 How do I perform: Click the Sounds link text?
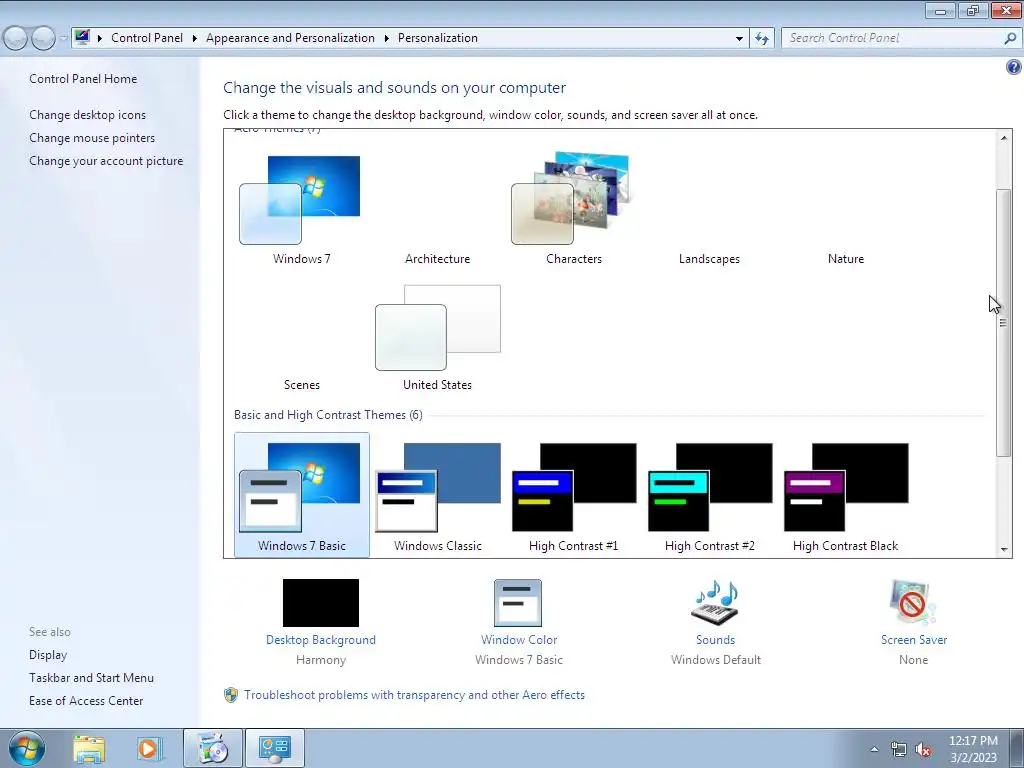[x=715, y=640]
